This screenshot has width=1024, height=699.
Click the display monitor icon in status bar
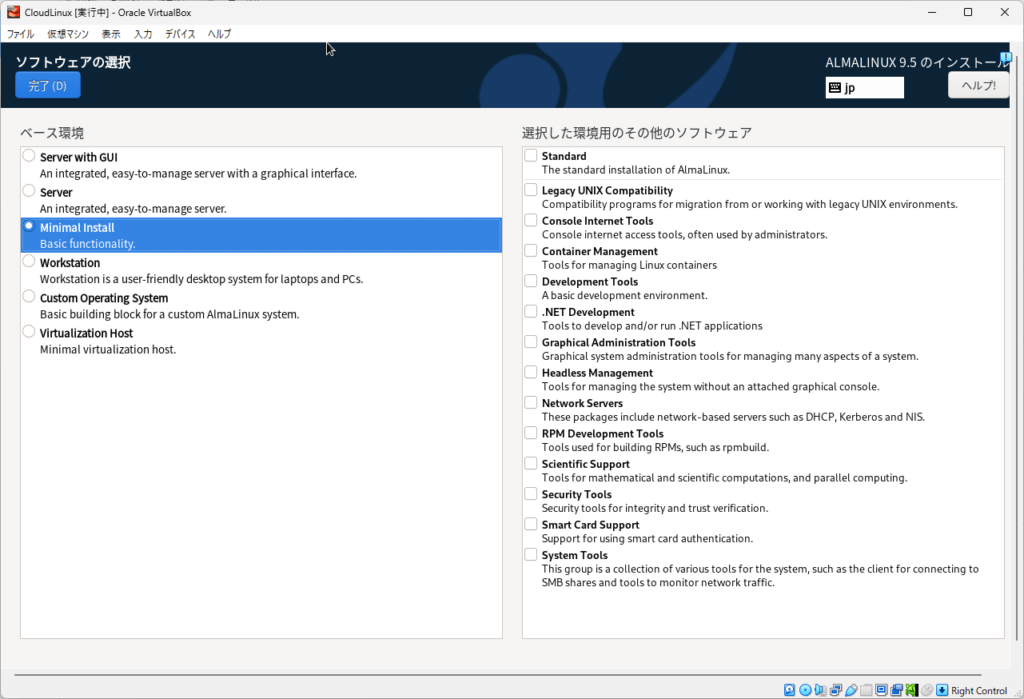pos(881,690)
